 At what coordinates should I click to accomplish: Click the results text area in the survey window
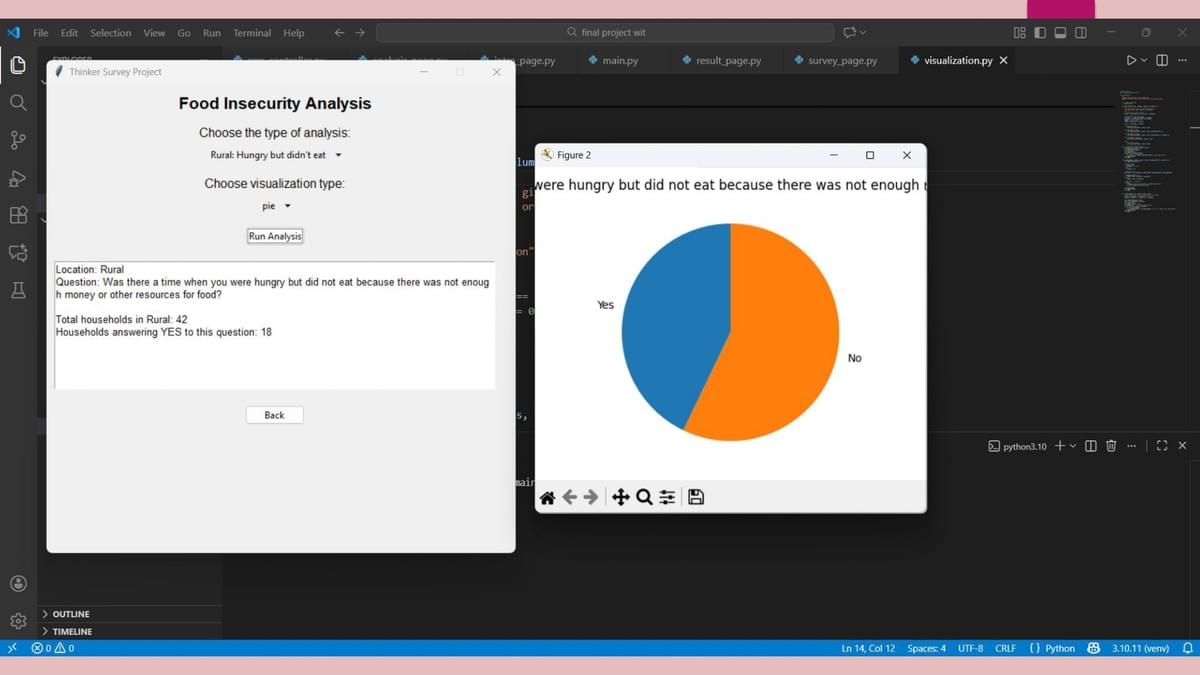(275, 326)
